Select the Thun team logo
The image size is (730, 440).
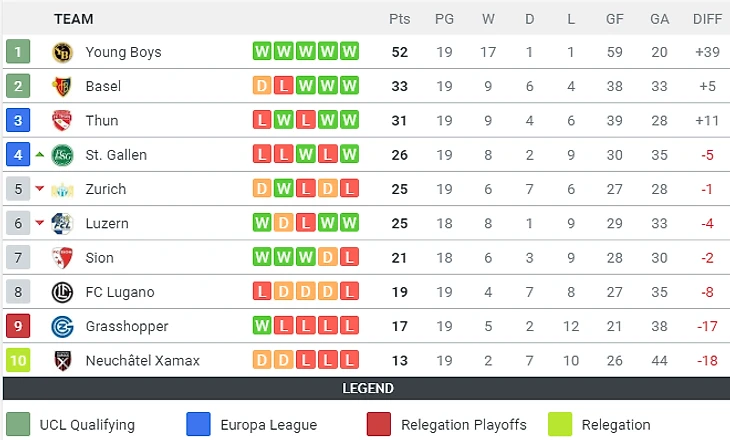[x=63, y=121]
